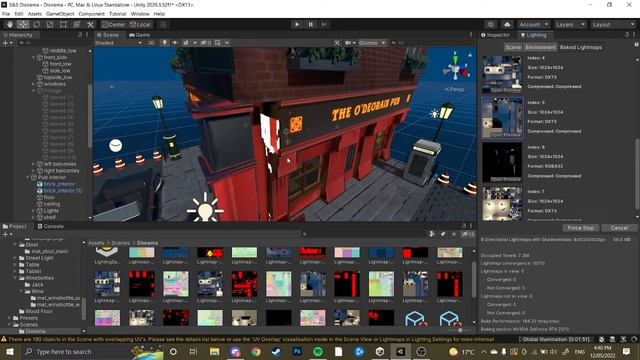This screenshot has width=640, height=360.
Task: Select the Baked Lightmaps tab
Action: pyautogui.click(x=581, y=47)
